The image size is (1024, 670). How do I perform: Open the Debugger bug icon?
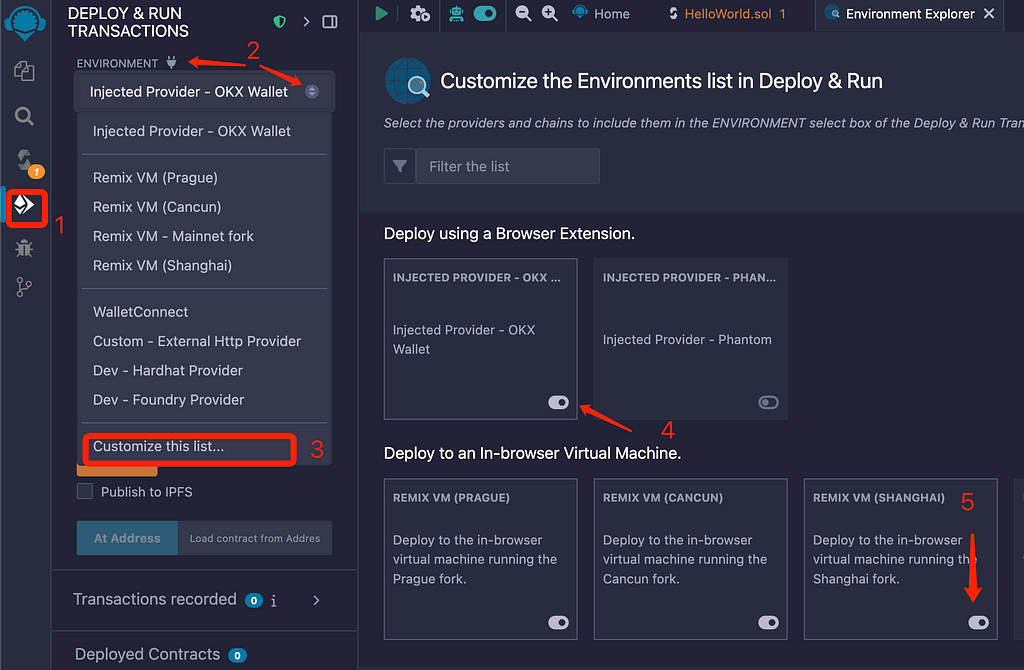(24, 248)
